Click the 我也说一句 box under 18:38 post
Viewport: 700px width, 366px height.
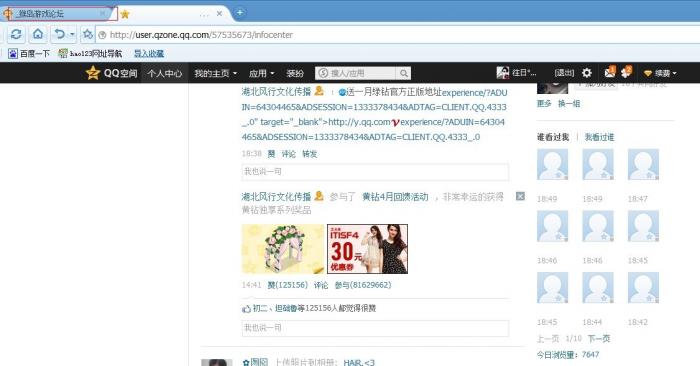coord(375,172)
